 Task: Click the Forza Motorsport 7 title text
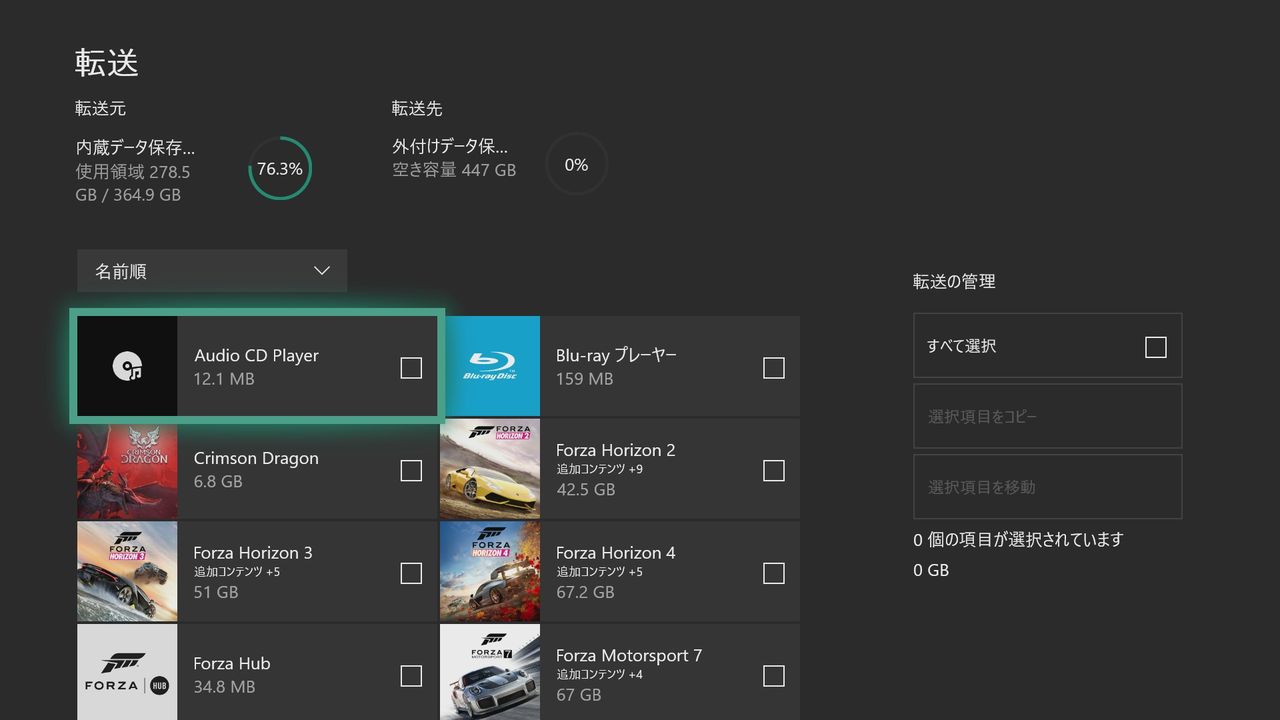629,656
